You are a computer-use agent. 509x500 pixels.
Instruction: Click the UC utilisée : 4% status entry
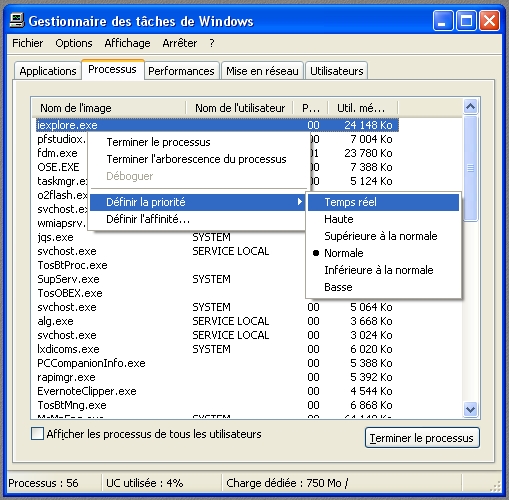(145, 483)
